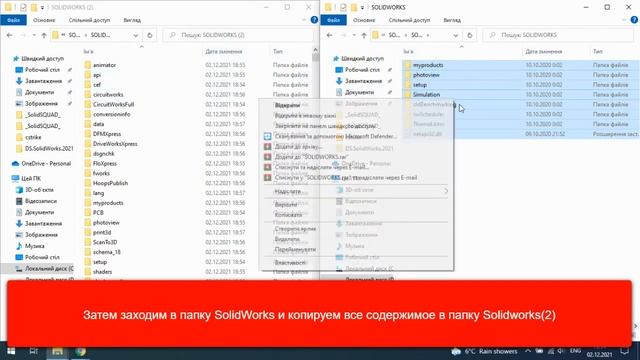Select the Simulation folder in SOLIDWORKS window
This screenshot has width=640, height=360.
pos(426,95)
